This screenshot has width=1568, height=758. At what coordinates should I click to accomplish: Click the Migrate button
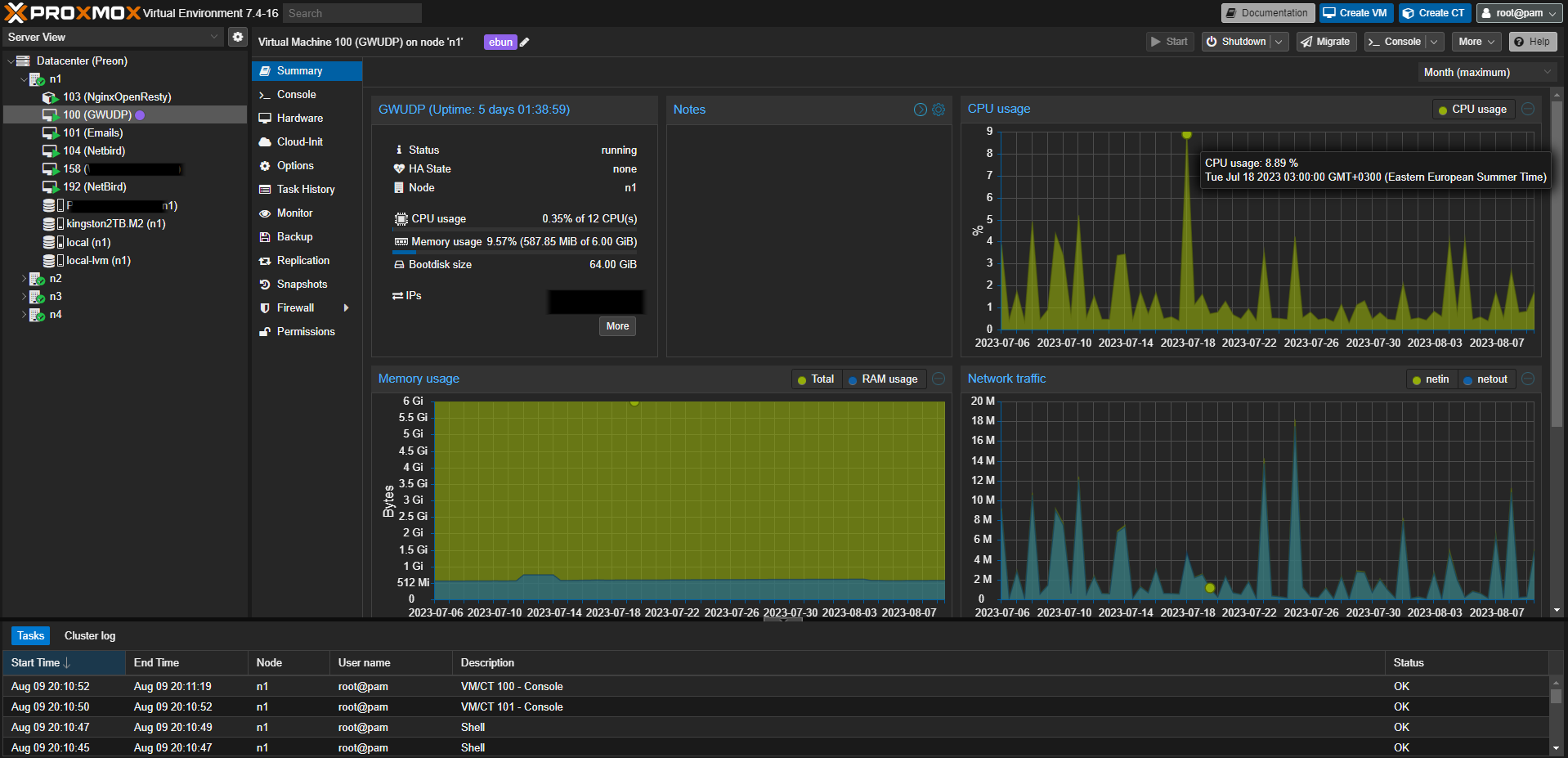tap(1326, 42)
